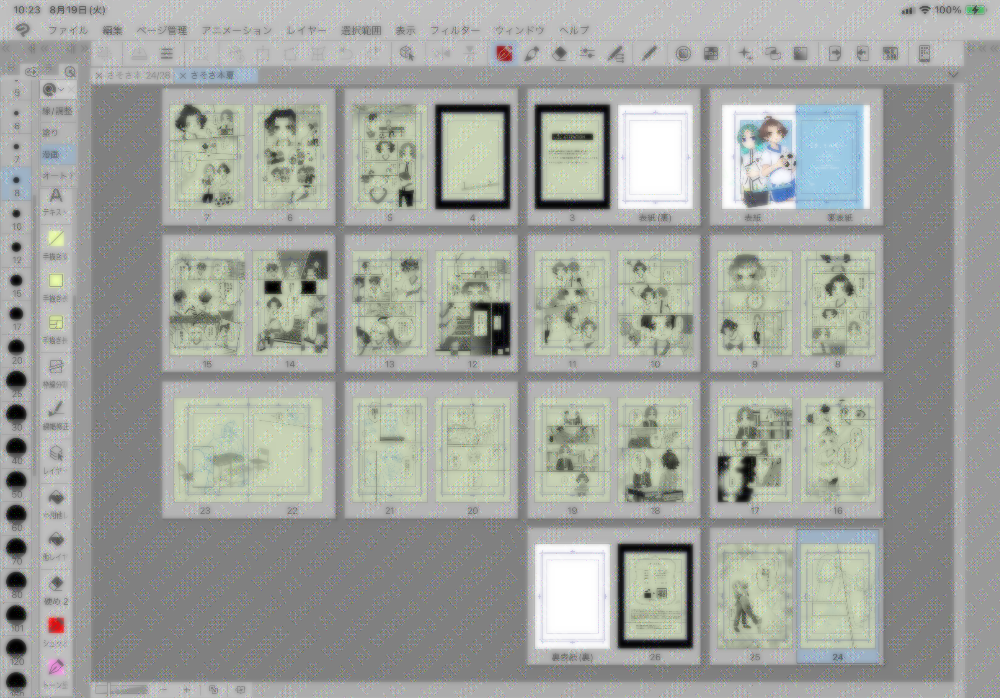This screenshot has width=1000, height=698.
Task: Click the smartphone icon in command bar
Action: tap(925, 53)
